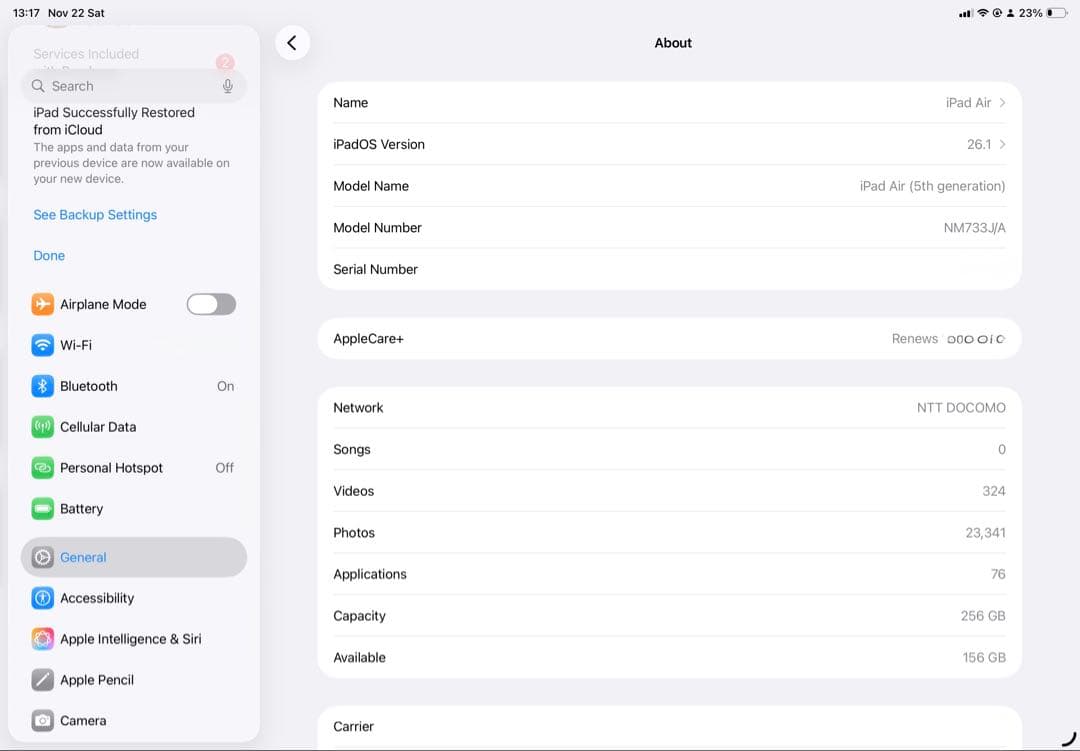Dismiss the restore notice with Done
The height and width of the screenshot is (751, 1080).
tap(48, 255)
